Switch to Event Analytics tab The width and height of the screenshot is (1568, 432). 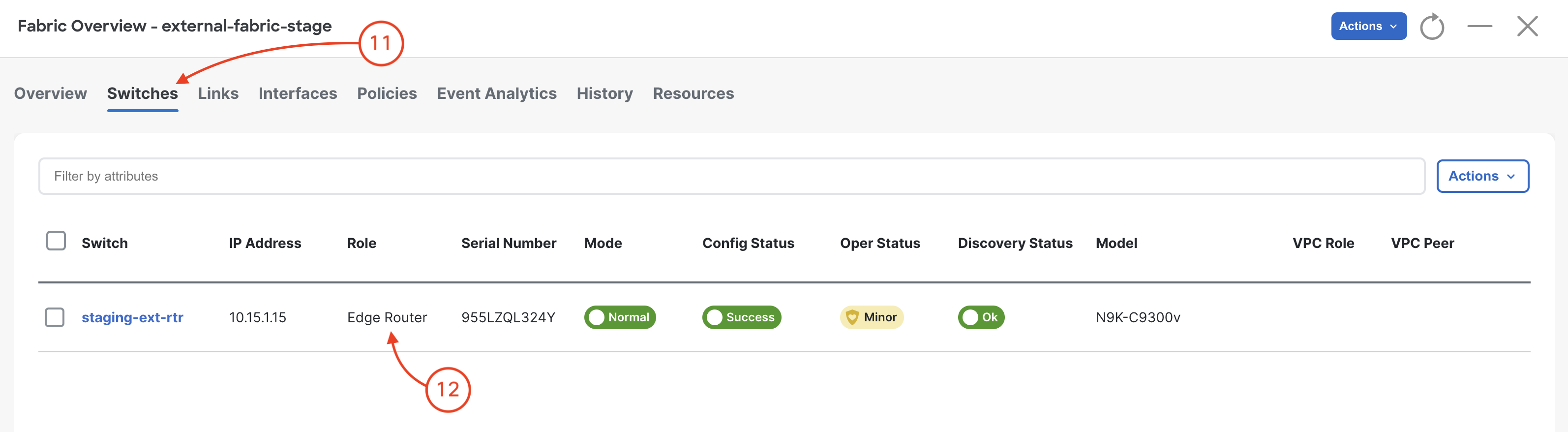497,93
